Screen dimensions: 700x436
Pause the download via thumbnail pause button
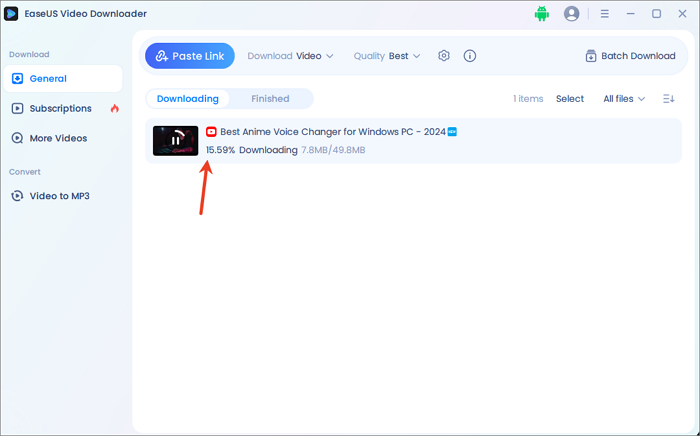click(175, 141)
